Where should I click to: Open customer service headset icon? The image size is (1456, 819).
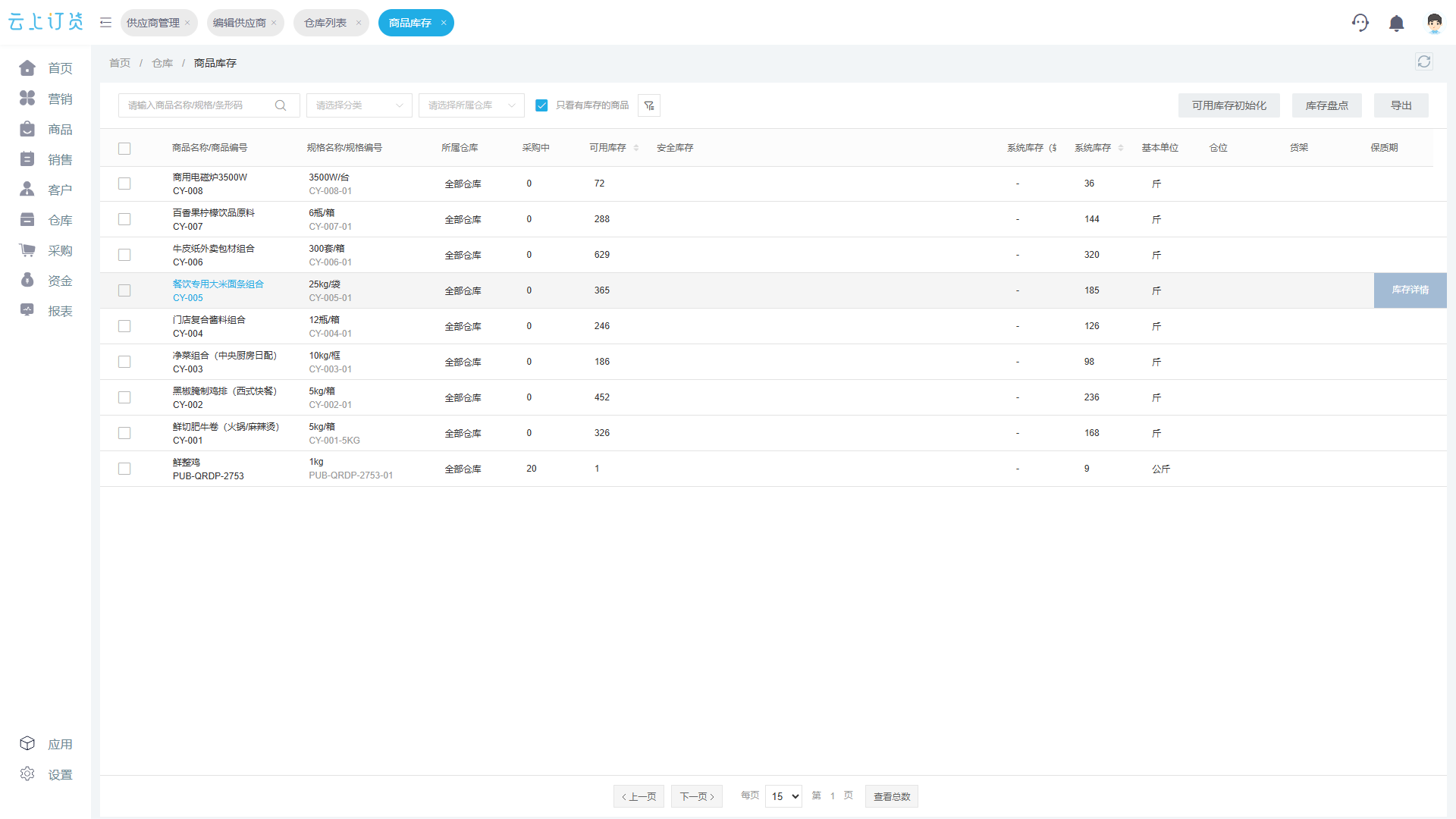(1360, 23)
